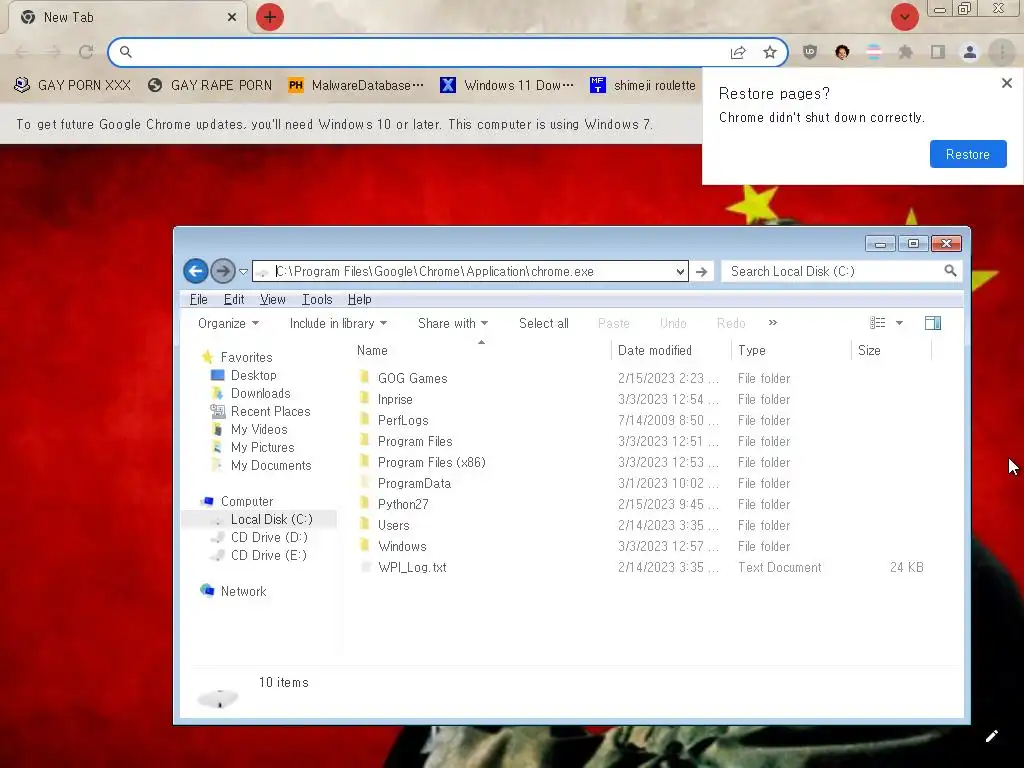Open the Help menu

pyautogui.click(x=359, y=299)
